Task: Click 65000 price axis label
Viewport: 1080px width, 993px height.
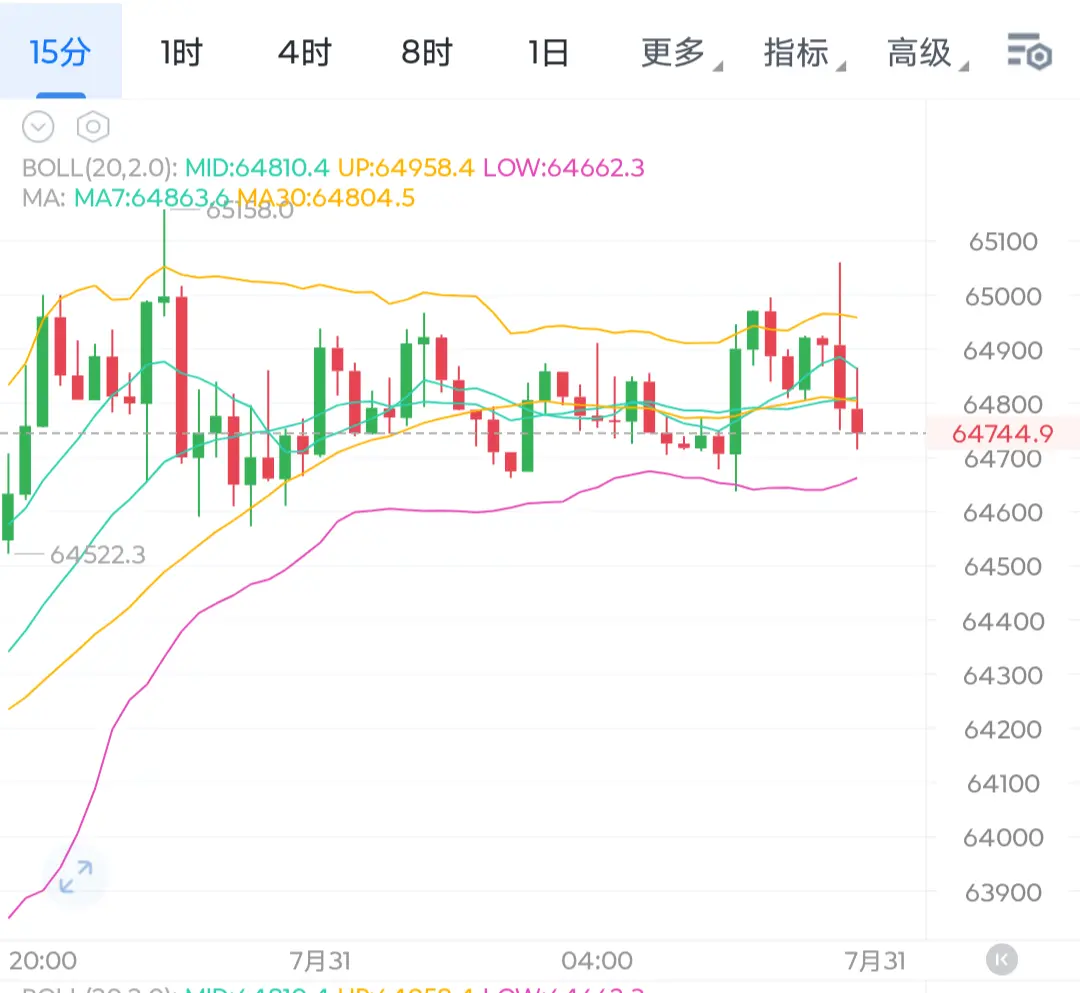Action: [x=1002, y=297]
